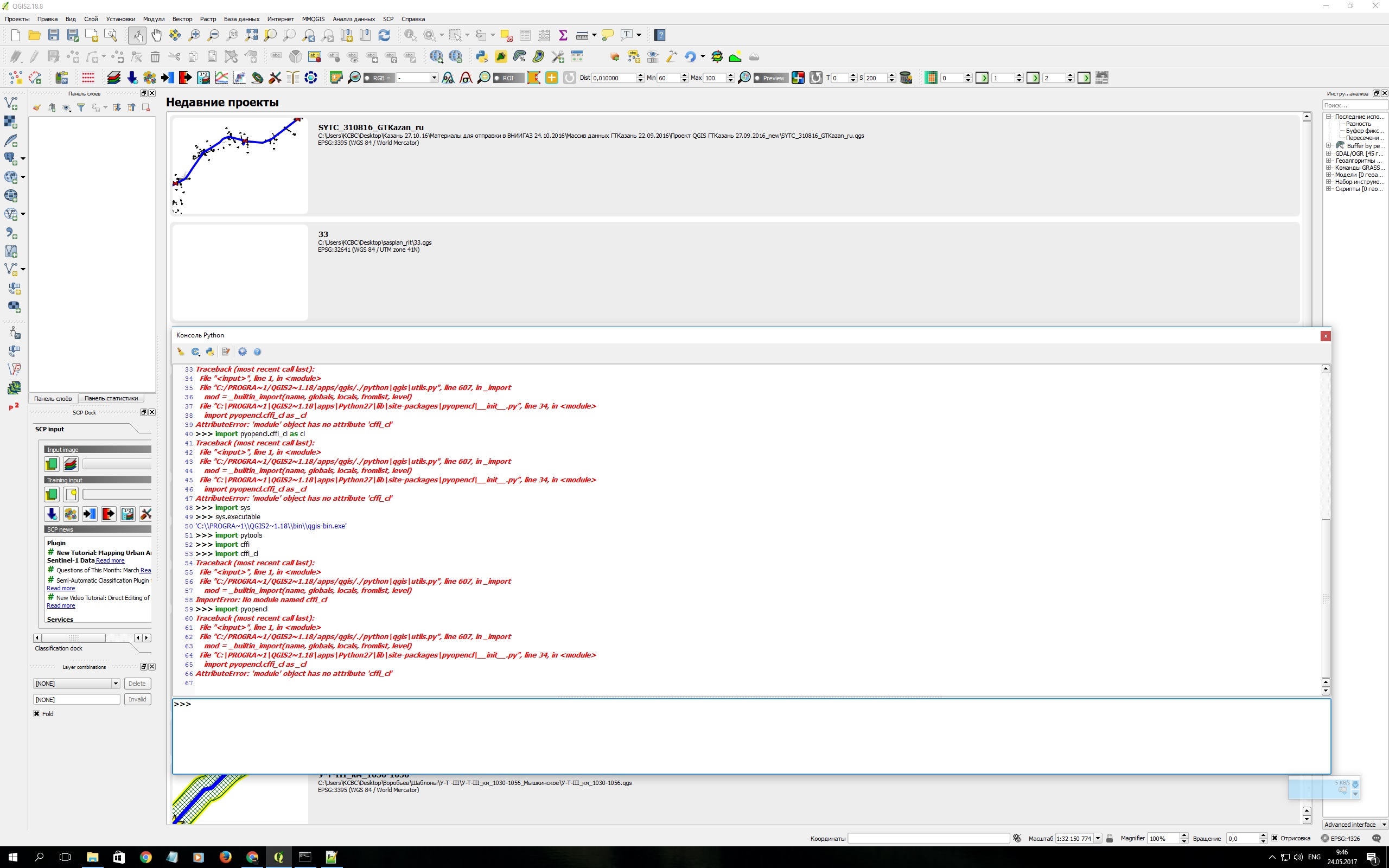Click the Open Project folder icon
Image resolution: width=1389 pixels, height=868 pixels.
click(x=34, y=36)
